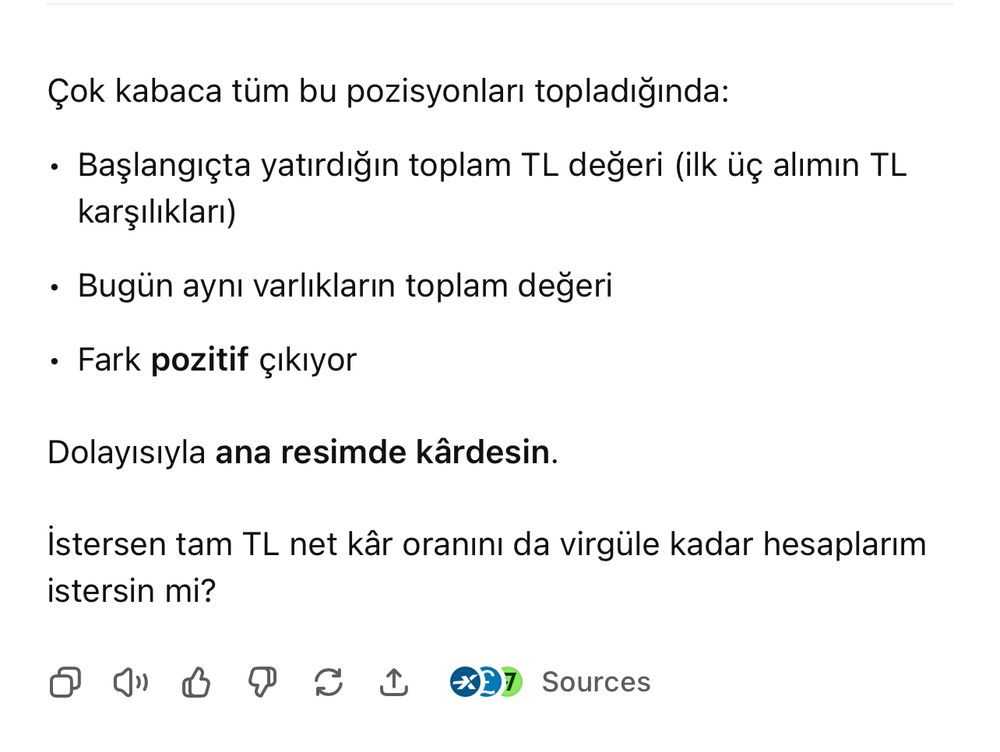Play the response with the read aloud speaker icon
The image size is (1000, 752).
[x=130, y=683]
